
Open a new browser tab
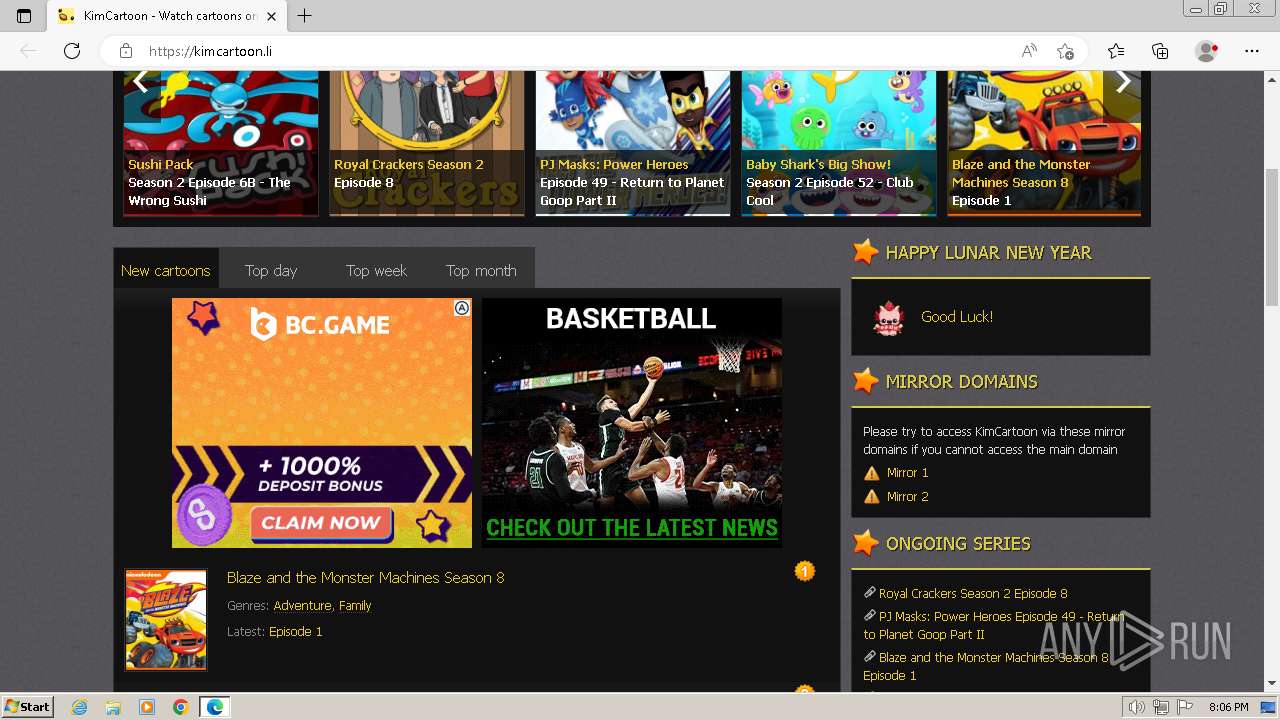pyautogui.click(x=305, y=15)
